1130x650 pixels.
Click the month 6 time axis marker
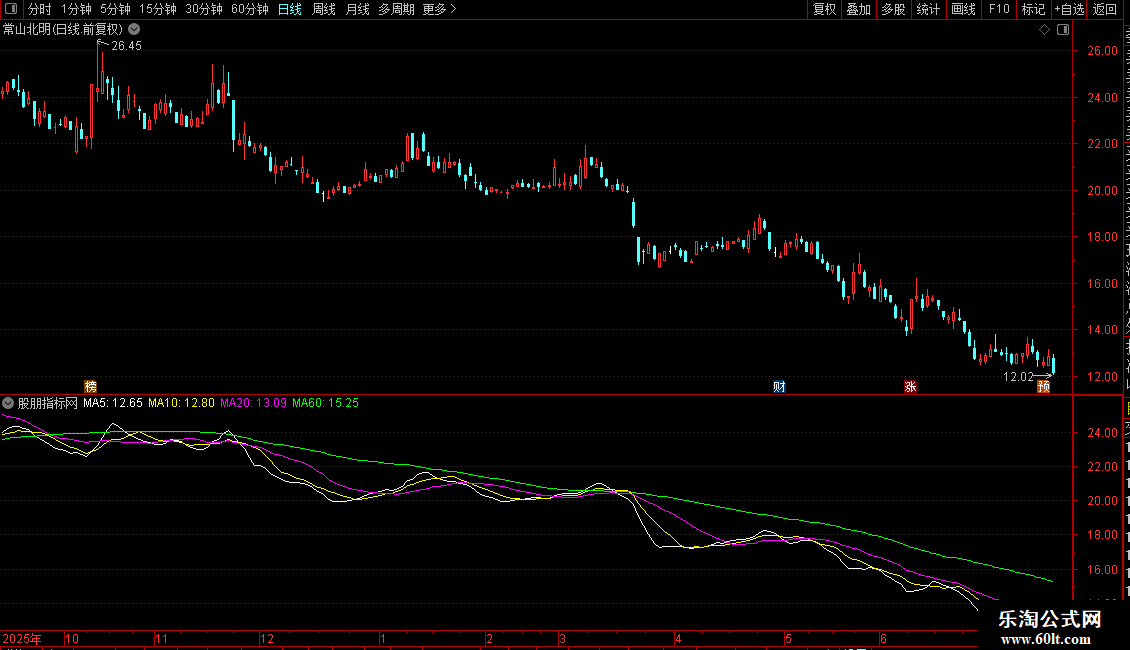pyautogui.click(x=884, y=638)
